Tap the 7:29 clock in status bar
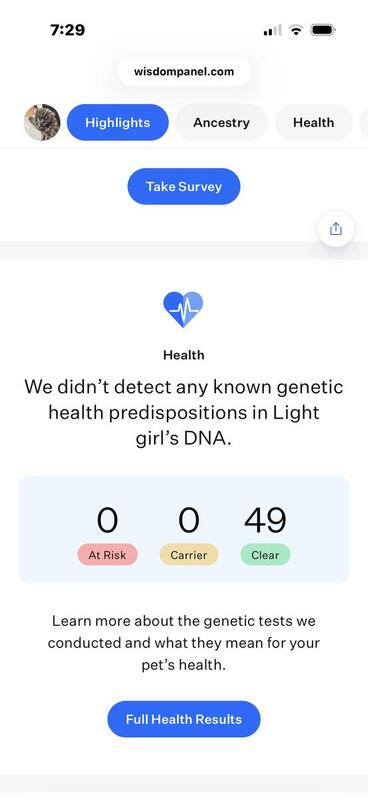Image resolution: width=368 pixels, height=800 pixels. (67, 30)
